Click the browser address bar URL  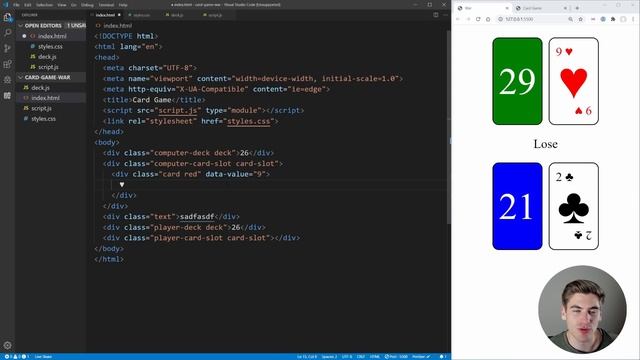[519, 19]
